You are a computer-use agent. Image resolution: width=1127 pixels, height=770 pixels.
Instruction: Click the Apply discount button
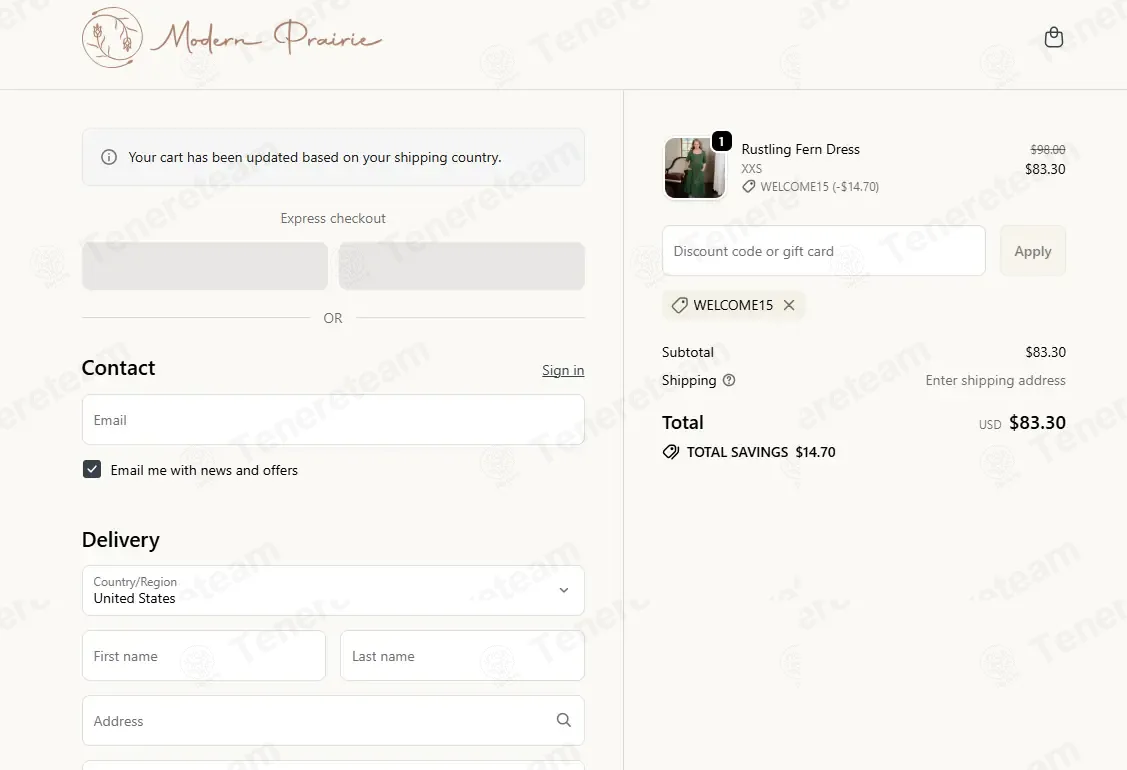tap(1032, 251)
